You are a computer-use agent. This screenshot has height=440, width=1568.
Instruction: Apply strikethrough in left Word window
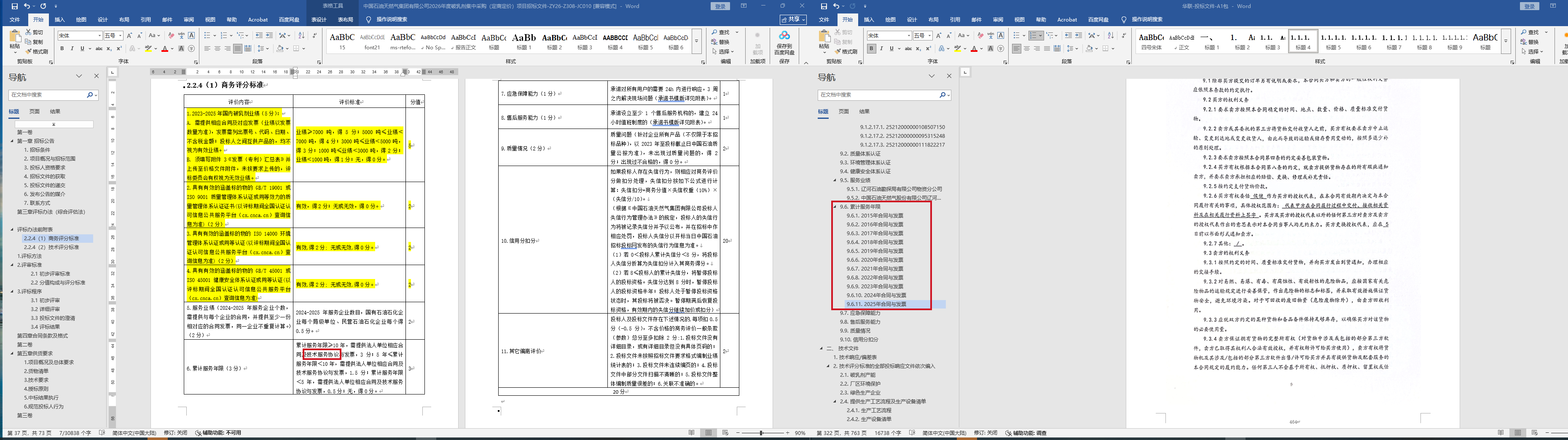[x=99, y=49]
